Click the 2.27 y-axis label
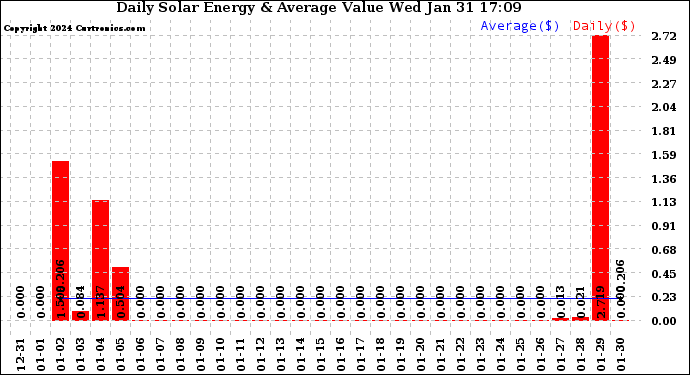Image resolution: width=690 pixels, height=375 pixels. tap(664, 84)
